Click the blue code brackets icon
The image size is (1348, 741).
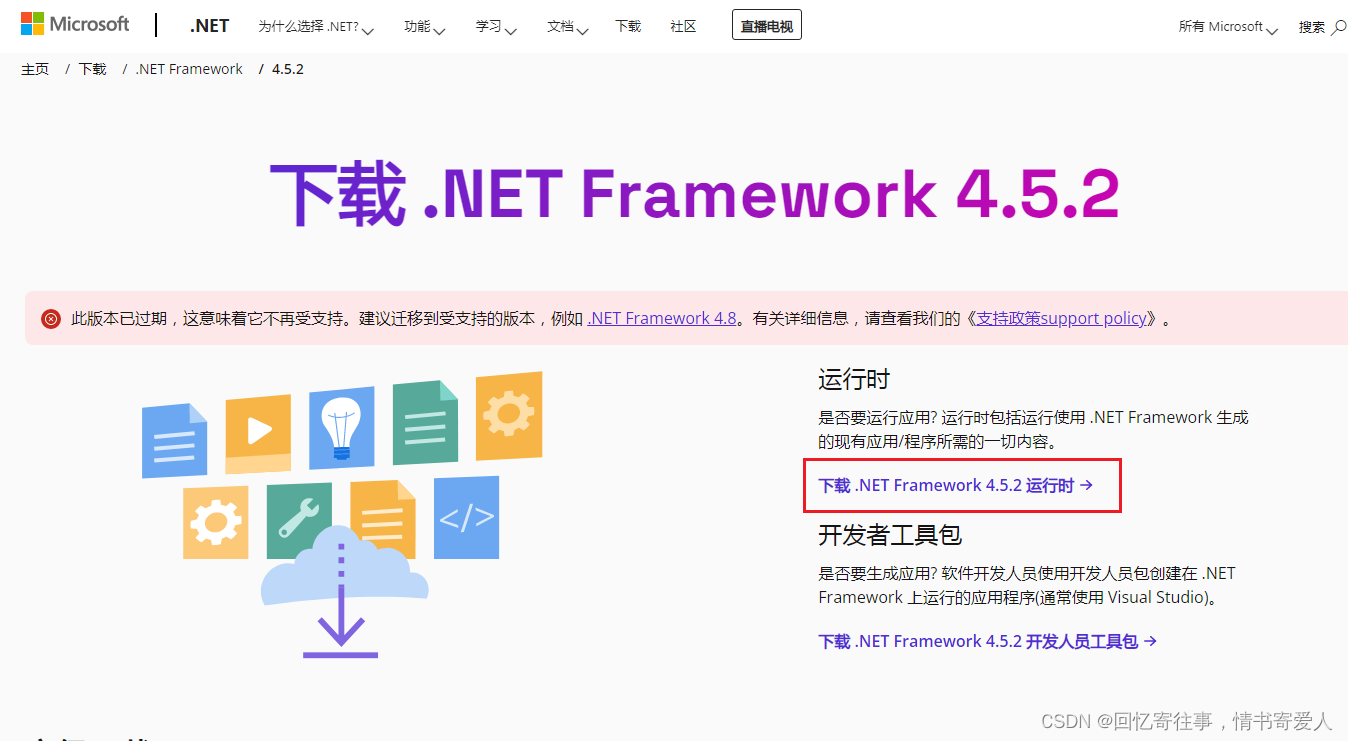[x=466, y=517]
